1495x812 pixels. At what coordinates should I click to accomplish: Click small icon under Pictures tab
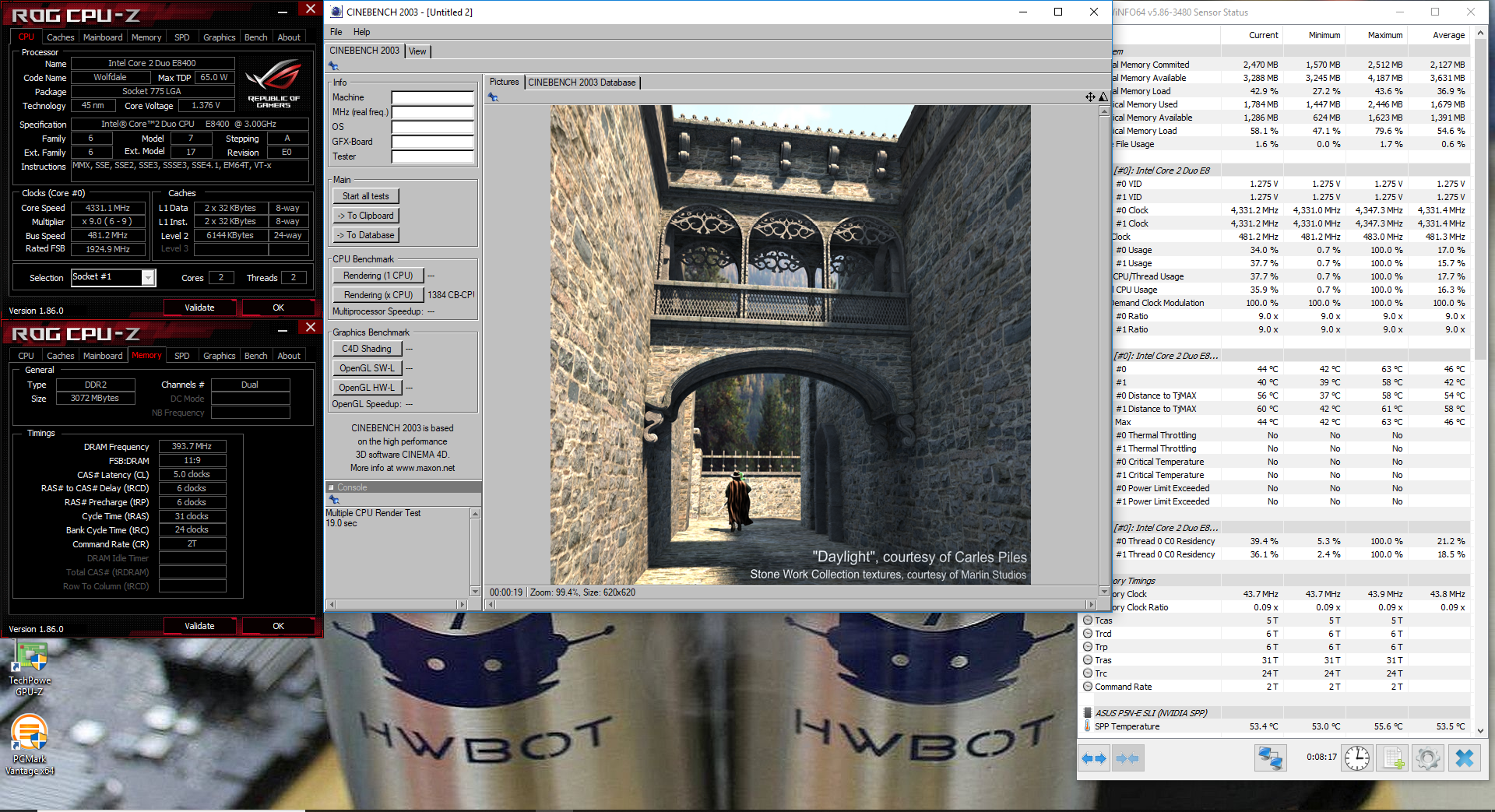pyautogui.click(x=492, y=97)
